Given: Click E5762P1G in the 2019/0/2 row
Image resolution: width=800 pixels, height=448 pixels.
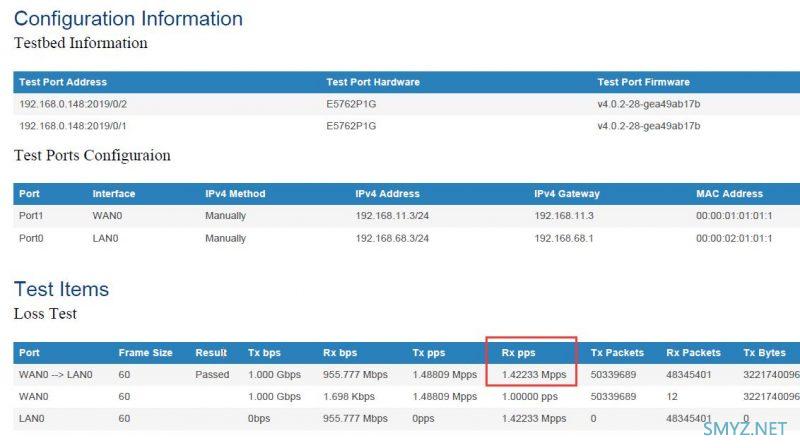Looking at the screenshot, I should tap(351, 104).
